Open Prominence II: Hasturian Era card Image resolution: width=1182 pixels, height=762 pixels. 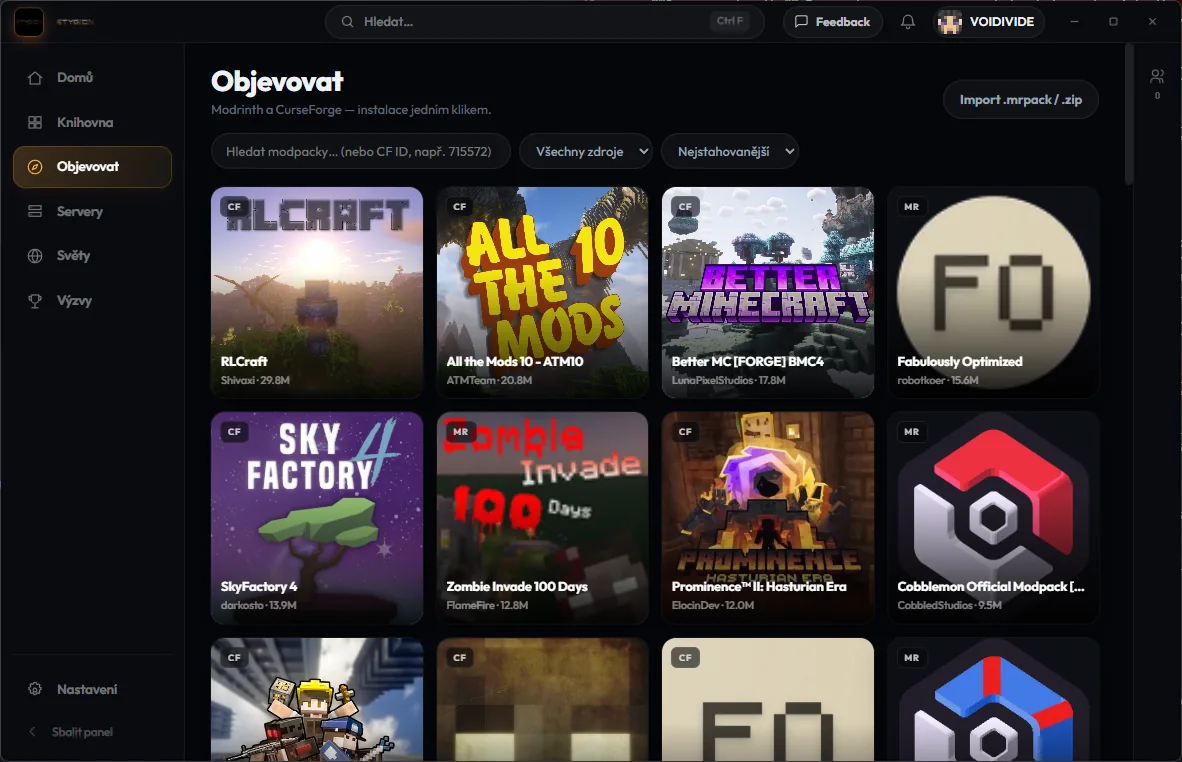[x=767, y=518]
